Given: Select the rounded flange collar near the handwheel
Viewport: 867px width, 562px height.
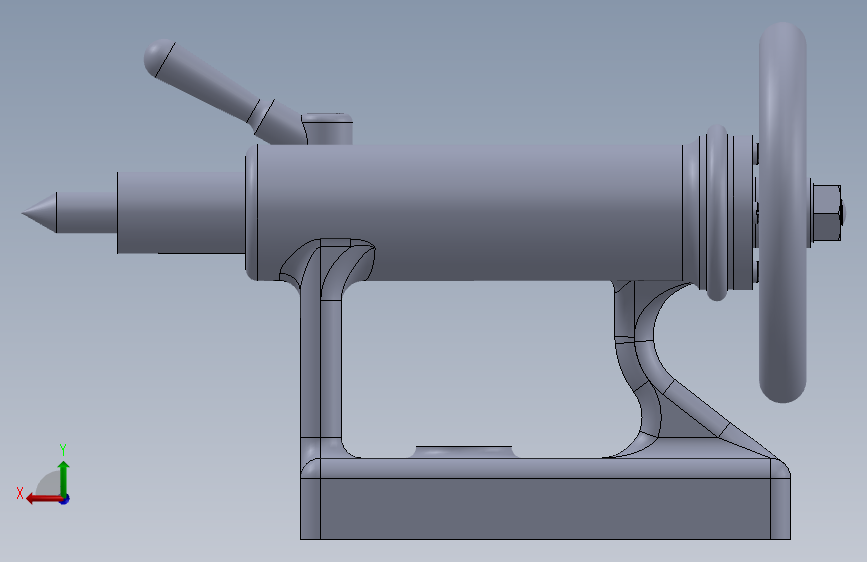Looking at the screenshot, I should coord(717,213).
